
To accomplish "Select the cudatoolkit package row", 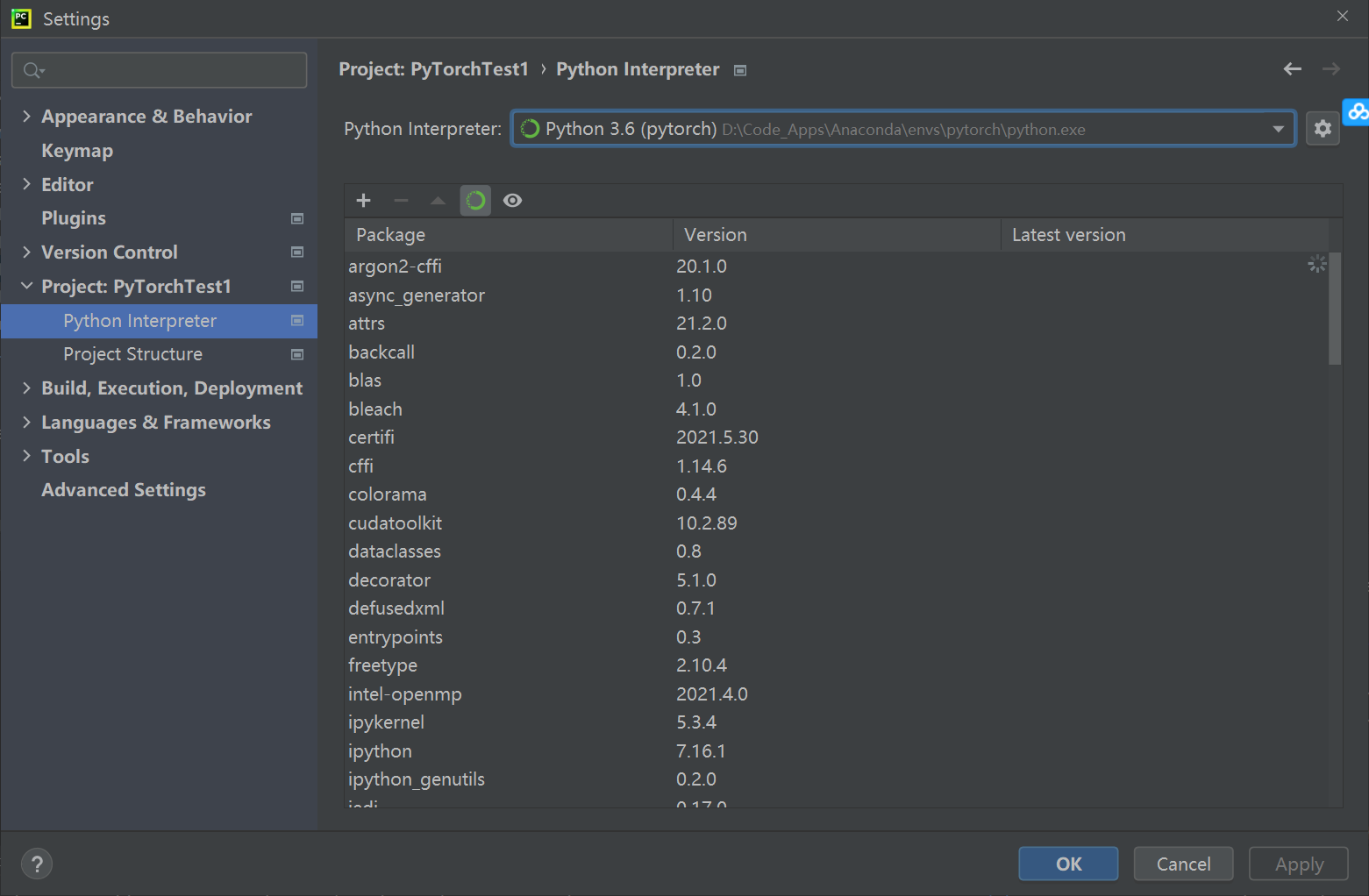I will [837, 523].
